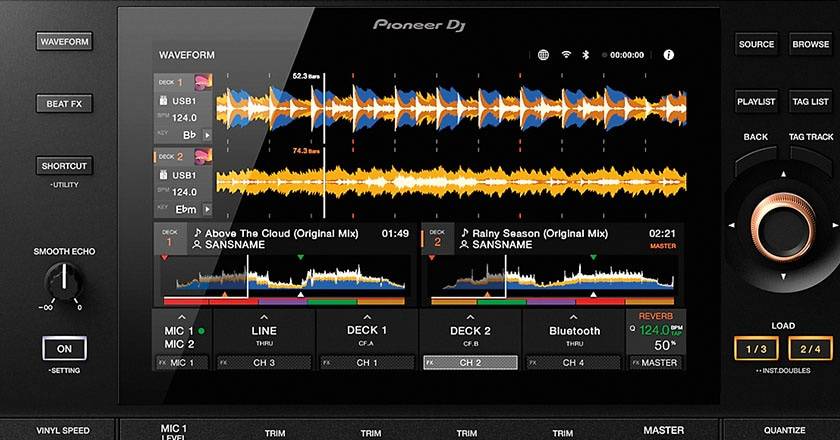Toggle the FX CH 3 assign button
This screenshot has height=440, width=840.
point(264,363)
